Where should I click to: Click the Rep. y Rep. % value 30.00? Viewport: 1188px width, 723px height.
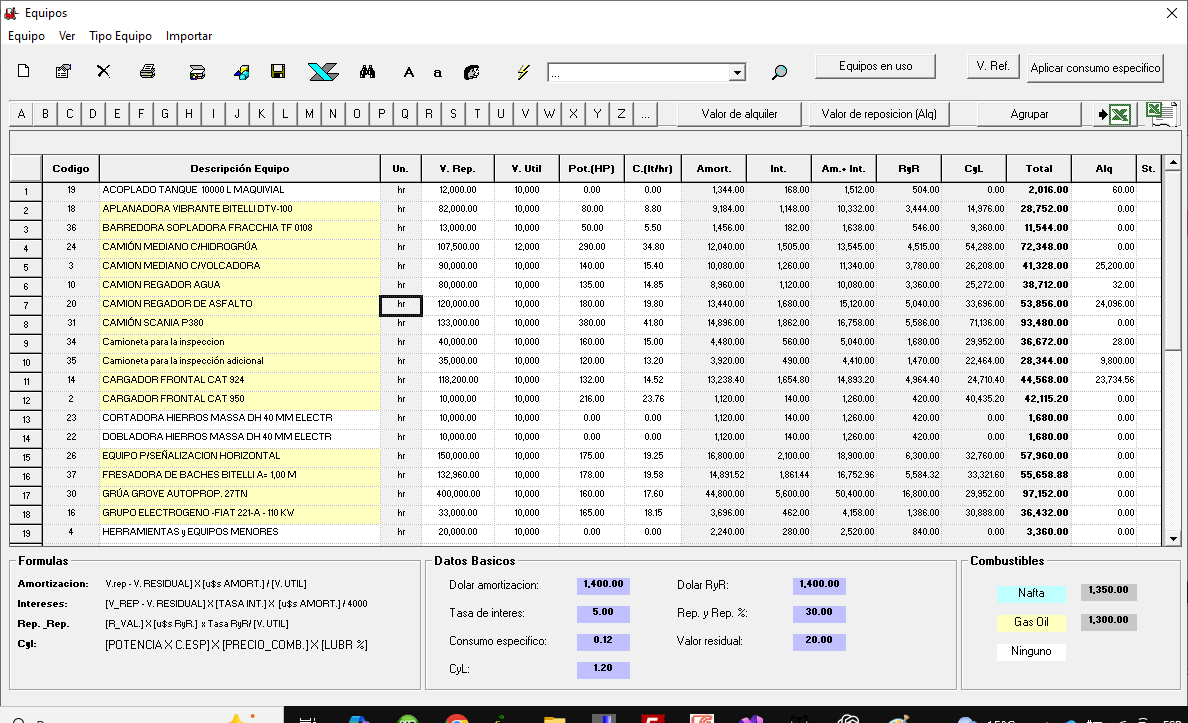(x=819, y=612)
